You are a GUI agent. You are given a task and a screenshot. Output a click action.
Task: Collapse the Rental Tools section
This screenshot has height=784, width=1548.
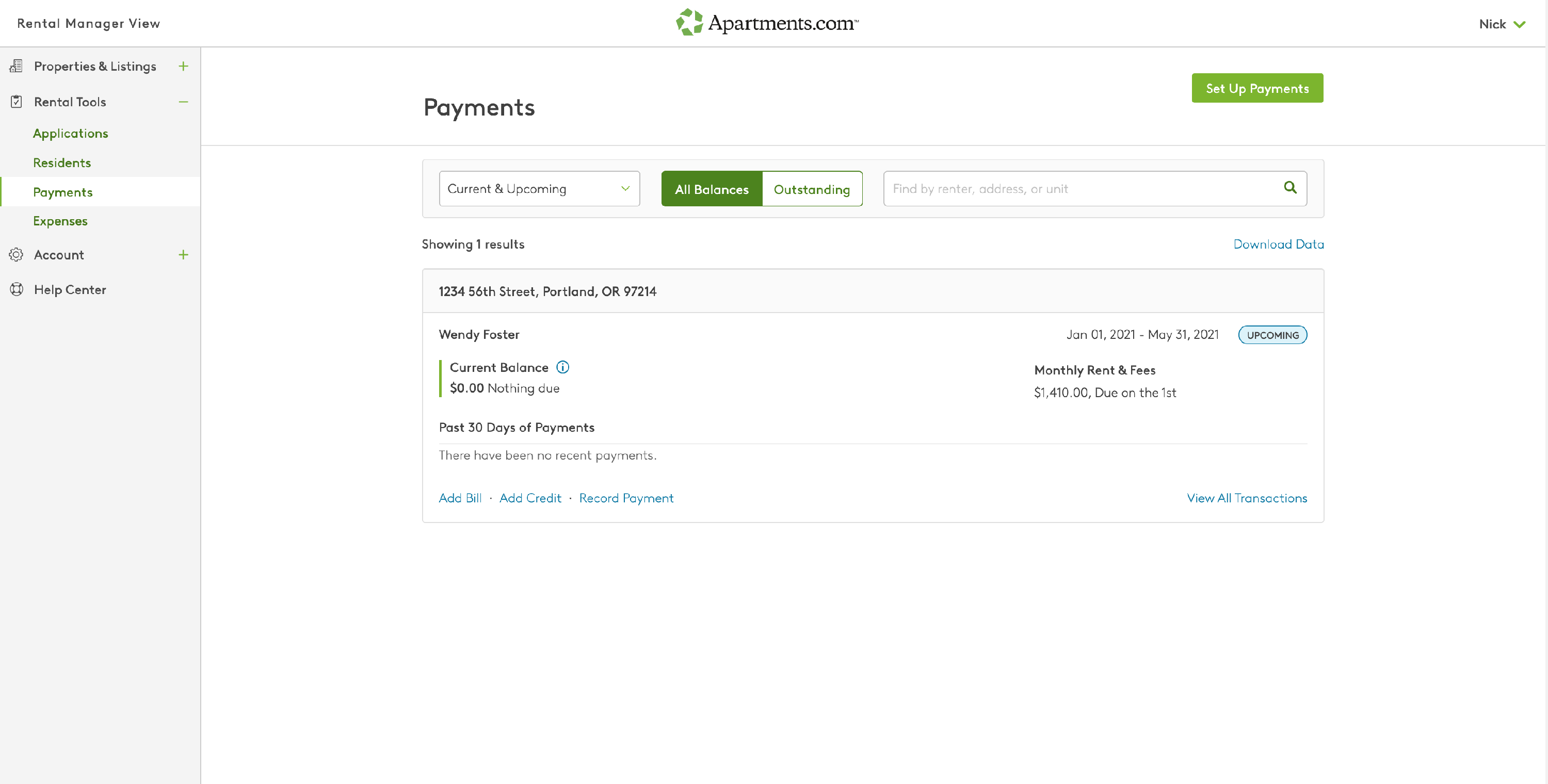click(183, 102)
